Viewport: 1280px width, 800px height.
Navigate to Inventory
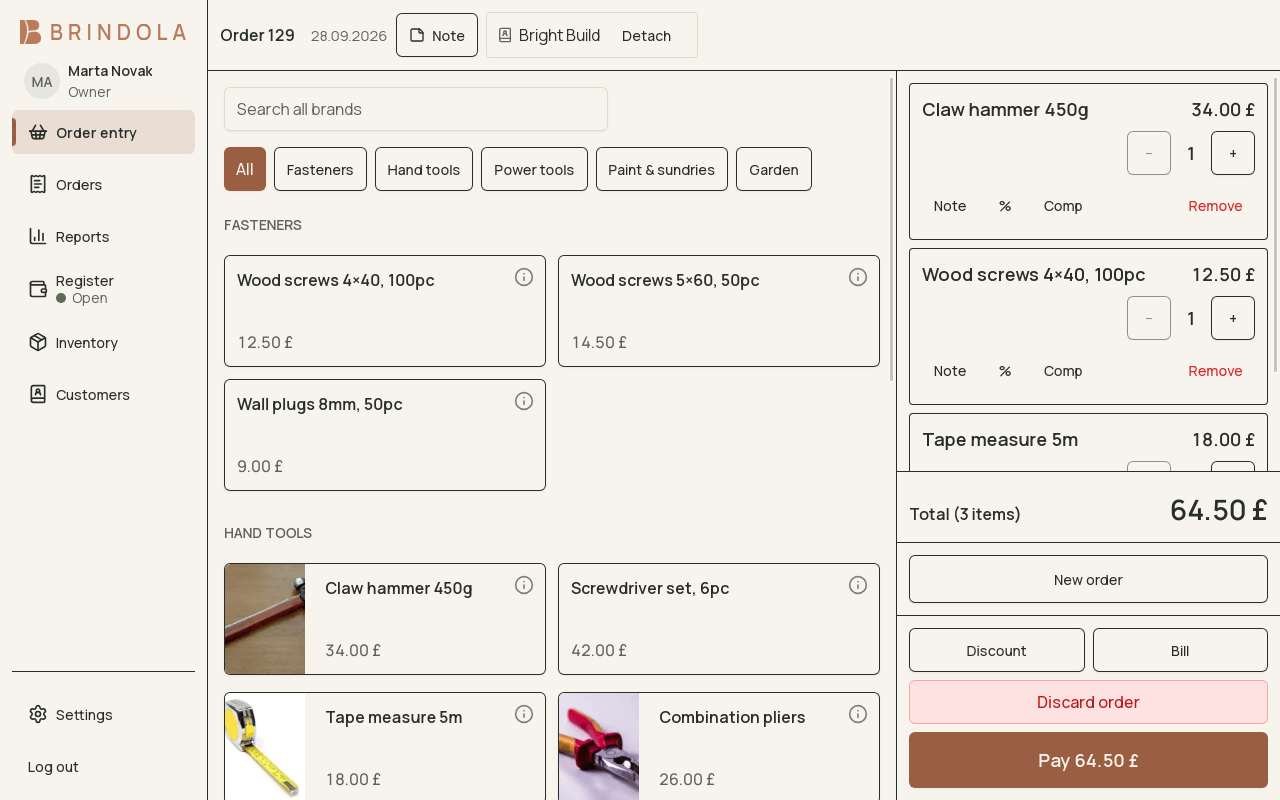click(x=103, y=342)
